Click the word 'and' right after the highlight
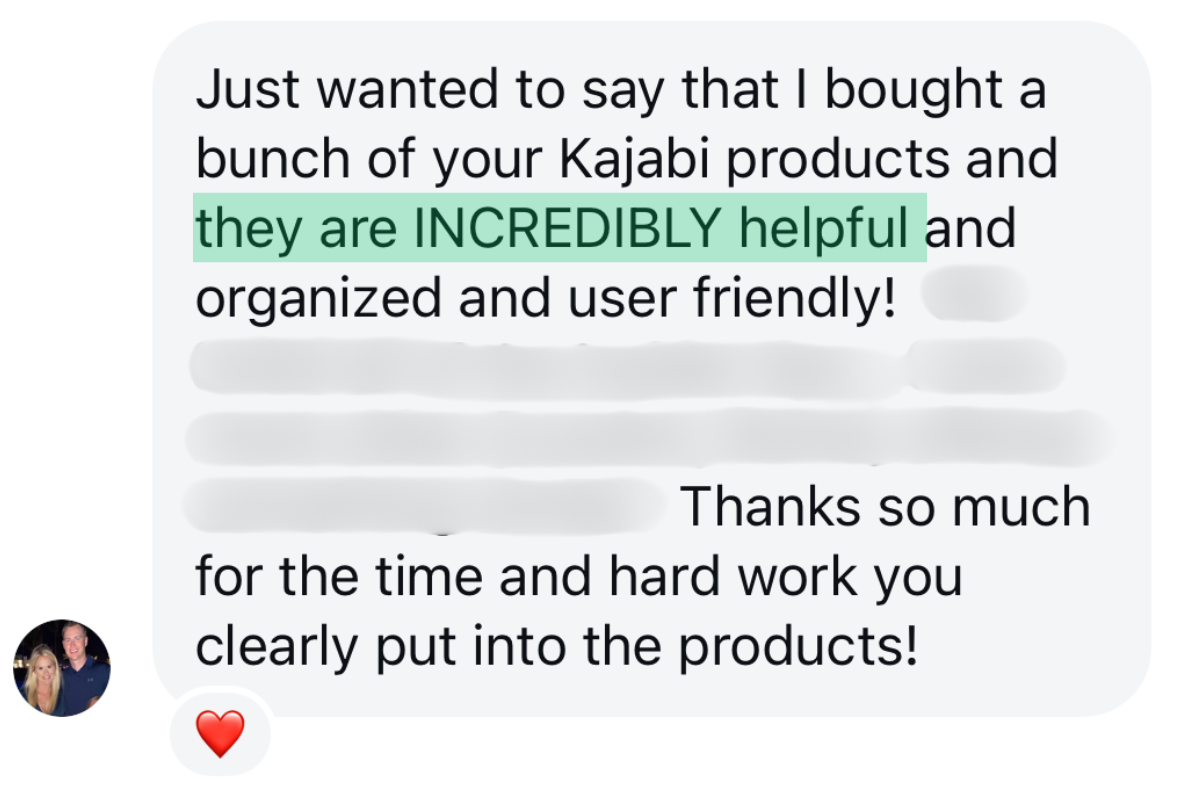 pyautogui.click(x=971, y=229)
